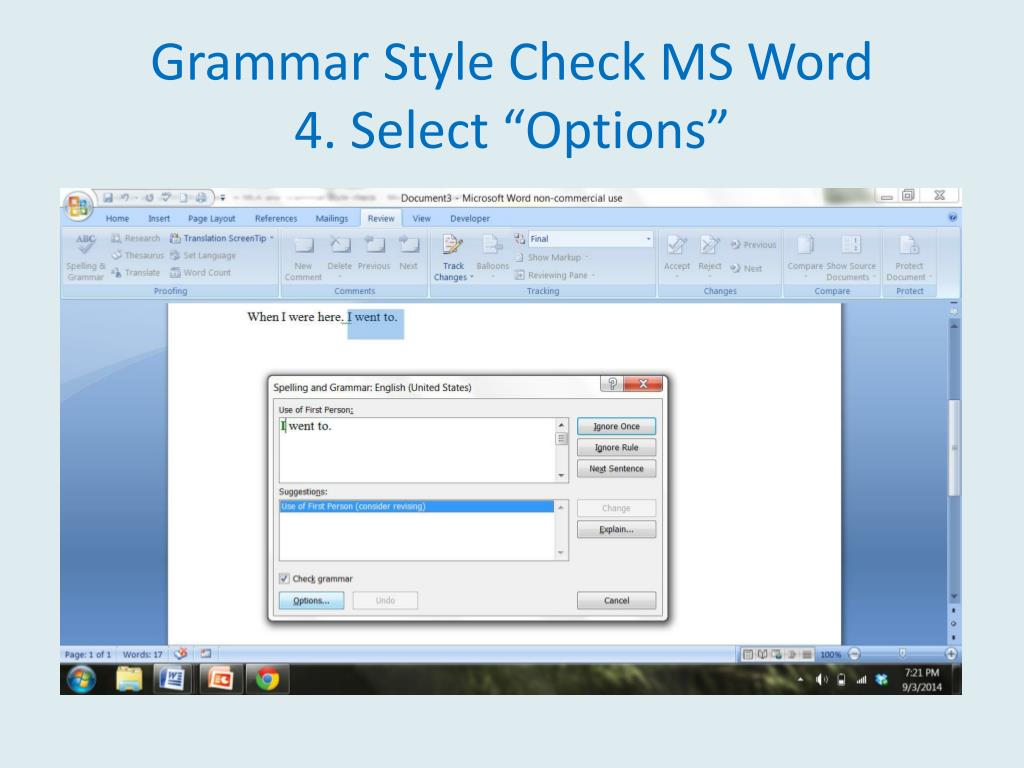The image size is (1024, 768).
Task: Open File Explorer from taskbar
Action: pos(129,679)
